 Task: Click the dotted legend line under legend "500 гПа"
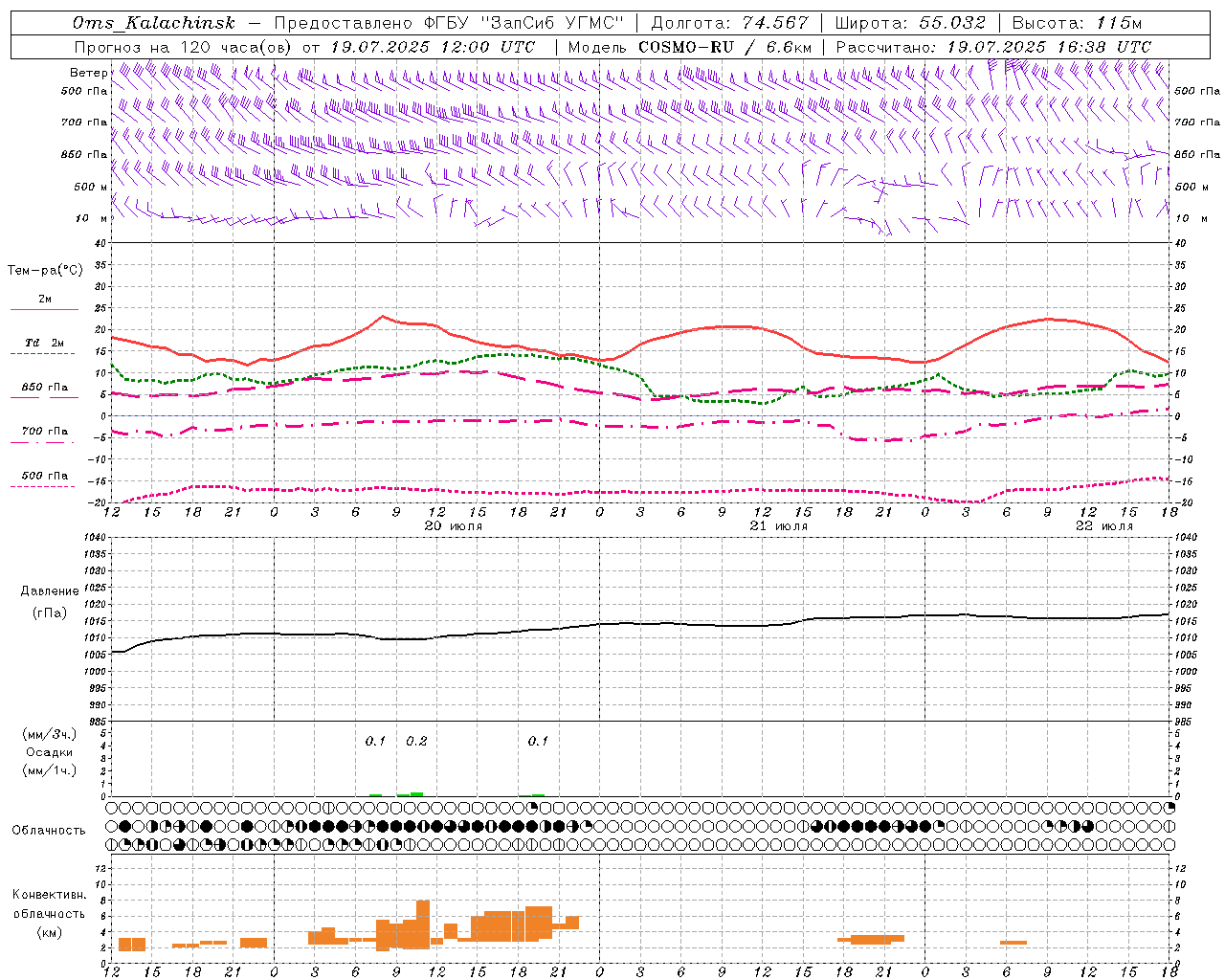42,487
